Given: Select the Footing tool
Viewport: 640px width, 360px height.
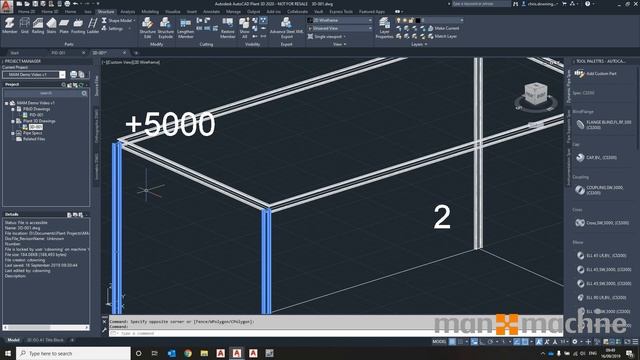Looking at the screenshot, I should point(78,25).
